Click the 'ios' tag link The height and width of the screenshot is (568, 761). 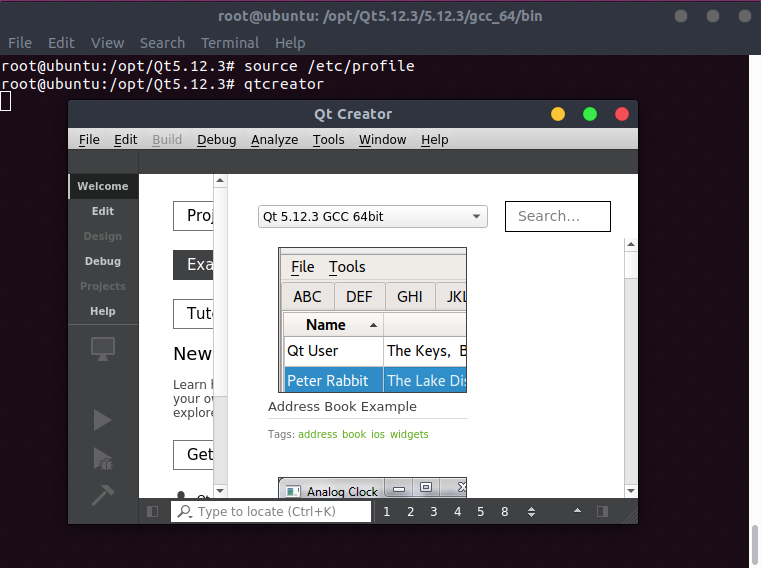point(378,434)
